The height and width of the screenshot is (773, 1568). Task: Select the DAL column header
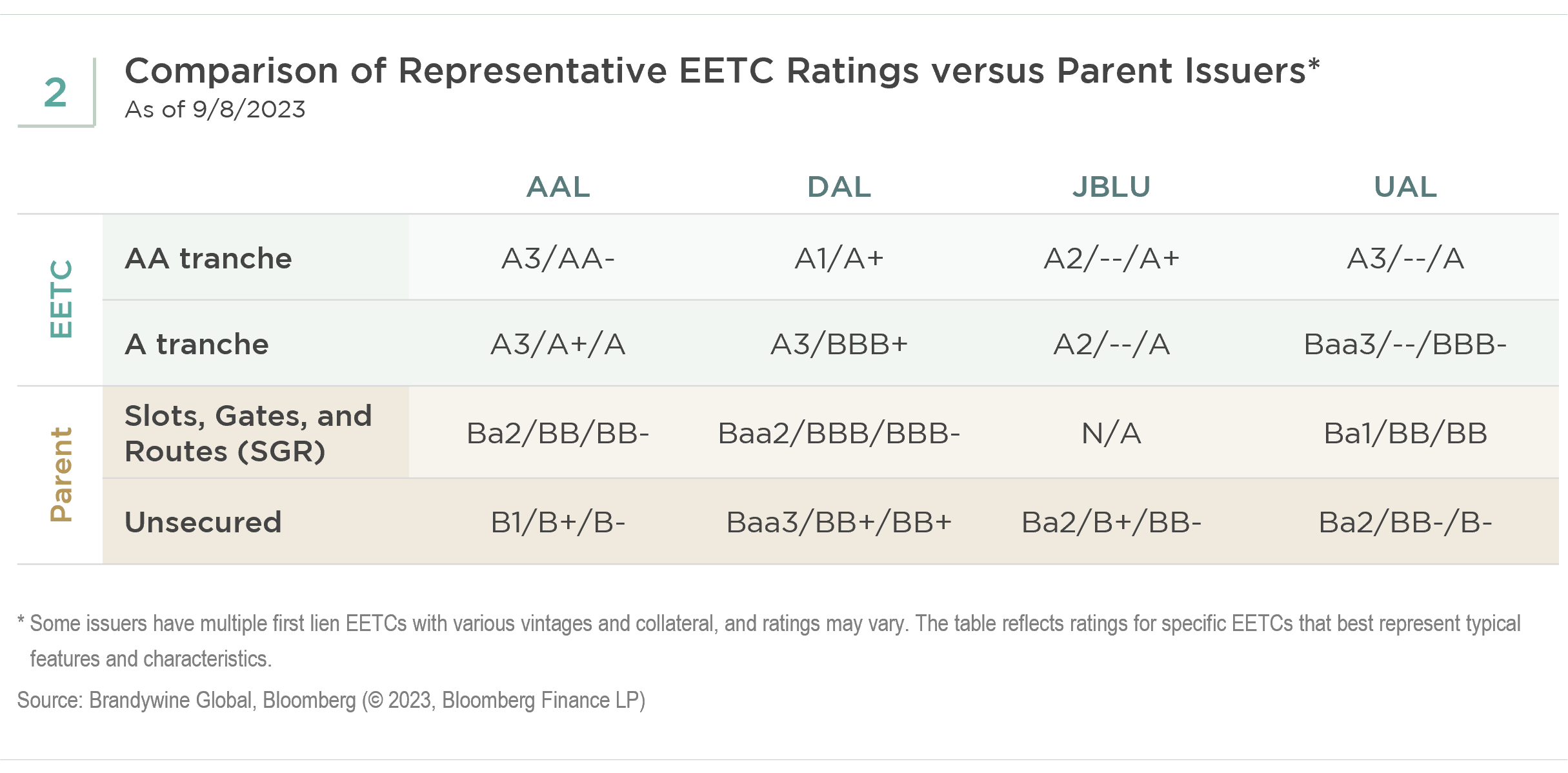pyautogui.click(x=839, y=187)
